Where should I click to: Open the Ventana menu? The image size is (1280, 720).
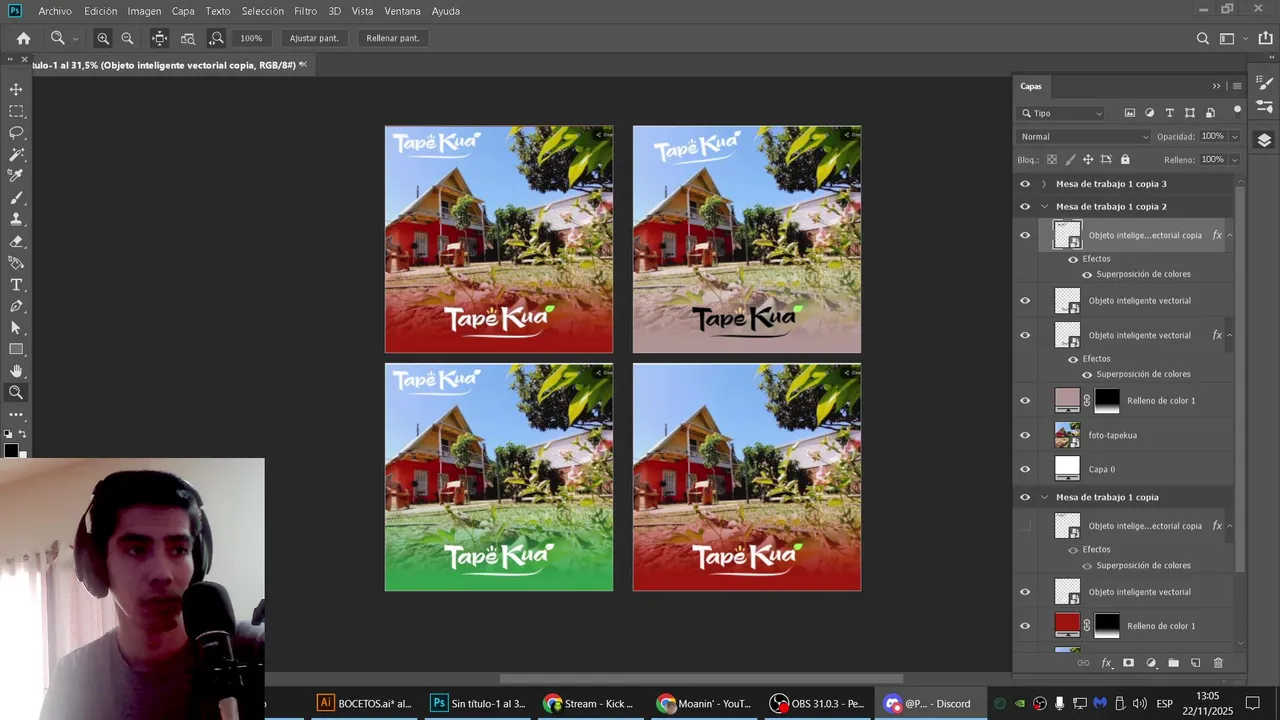point(402,11)
